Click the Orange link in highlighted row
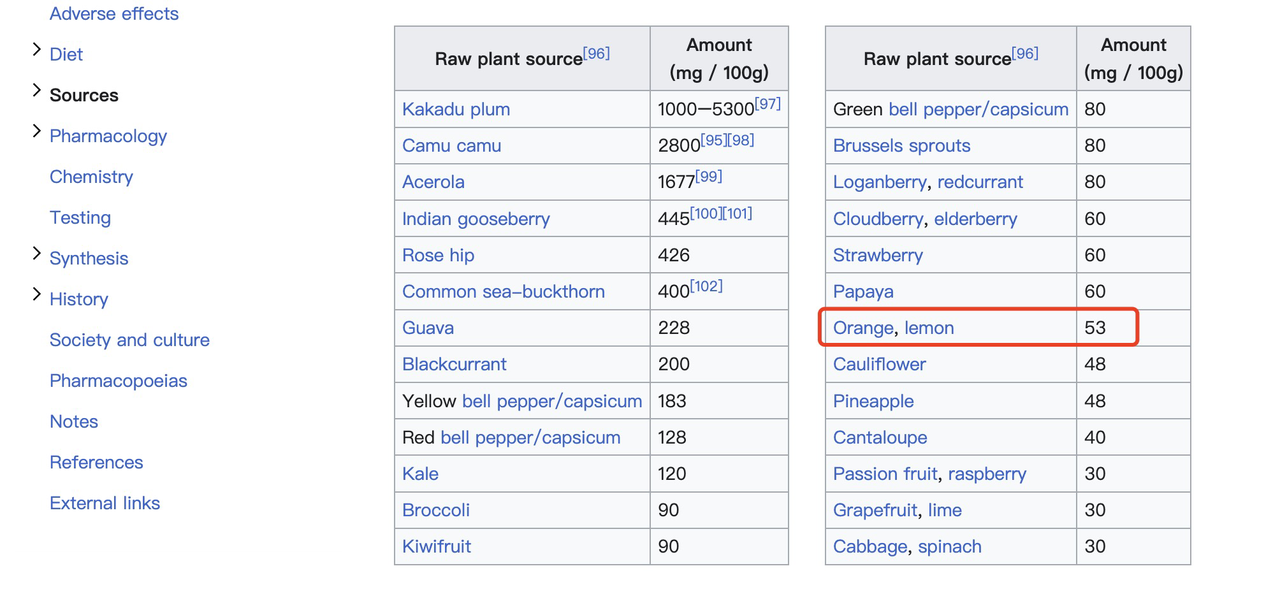The image size is (1280, 594). point(863,328)
